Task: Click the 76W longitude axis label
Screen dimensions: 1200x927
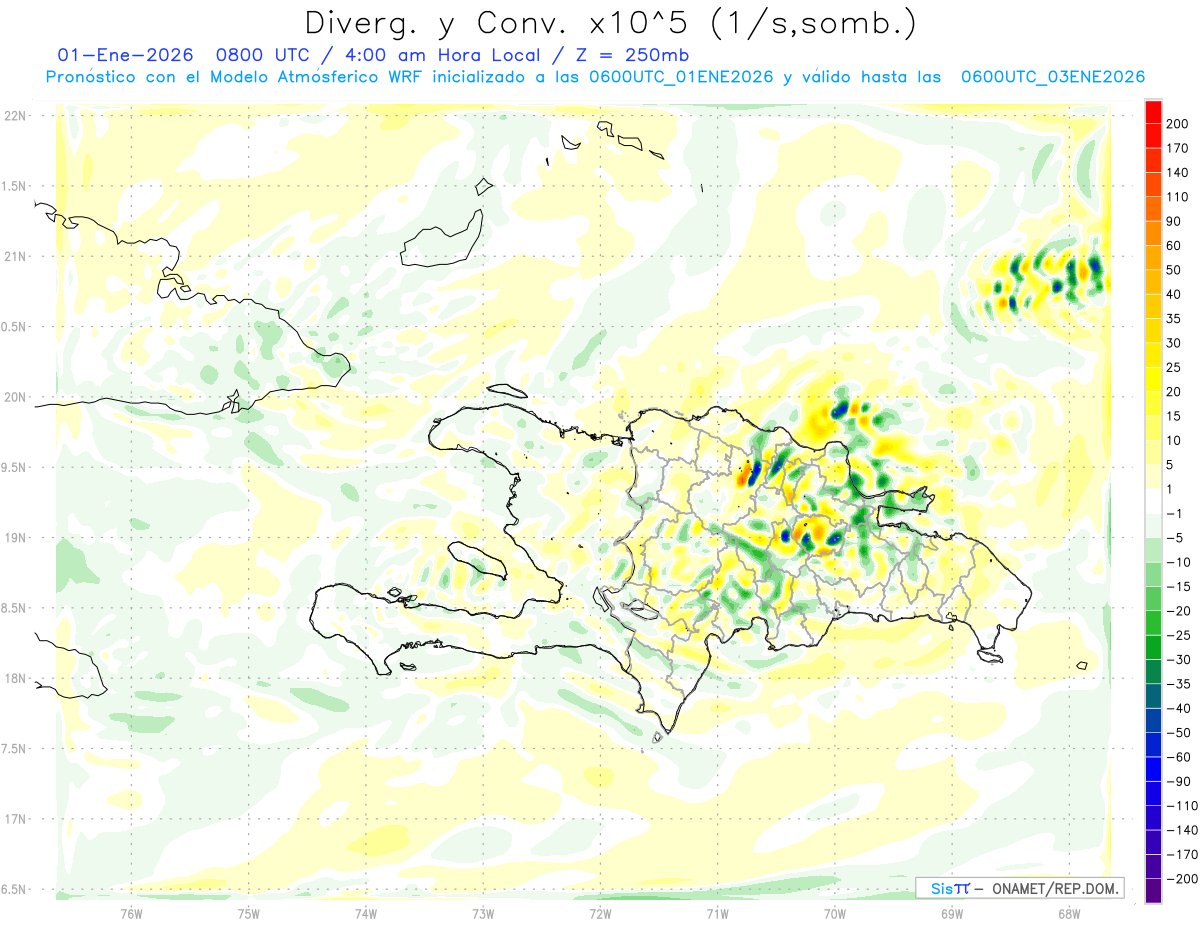Action: pyautogui.click(x=131, y=913)
